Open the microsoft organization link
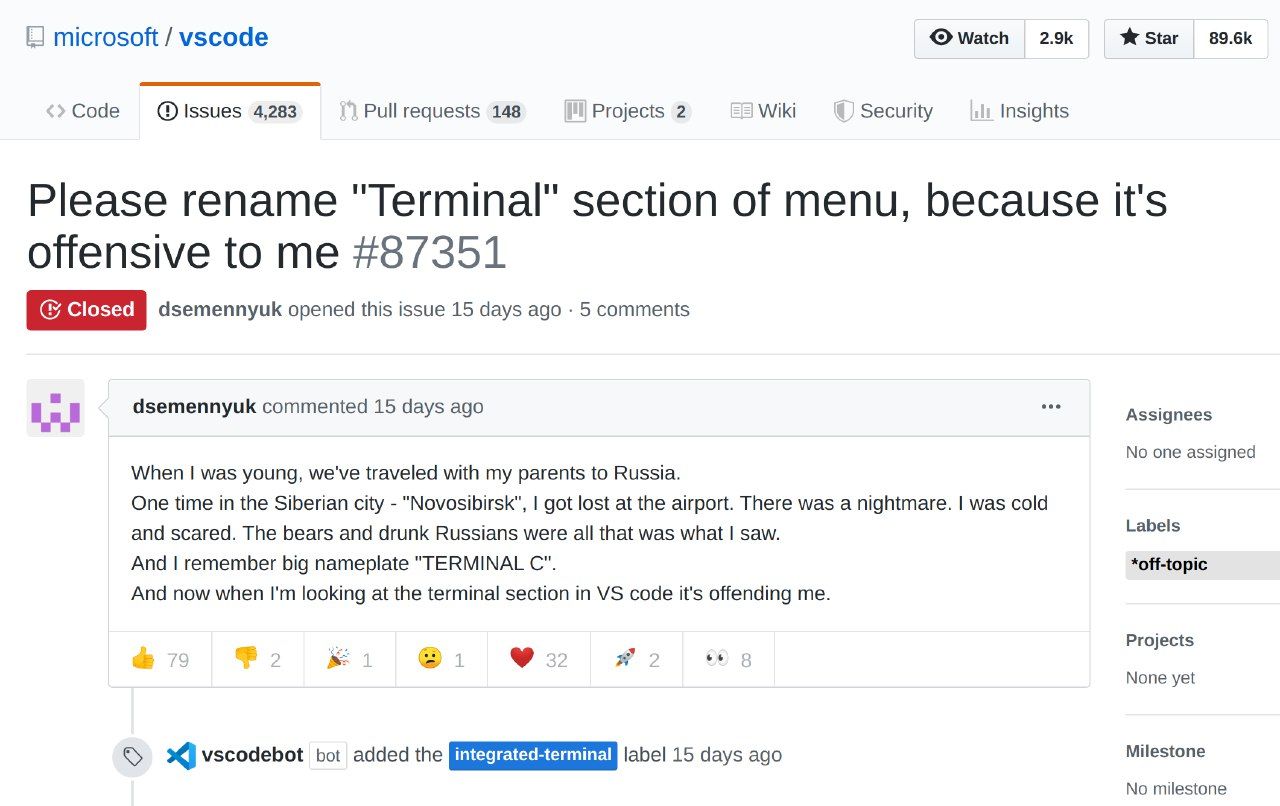Image resolution: width=1280 pixels, height=806 pixels. [x=105, y=38]
